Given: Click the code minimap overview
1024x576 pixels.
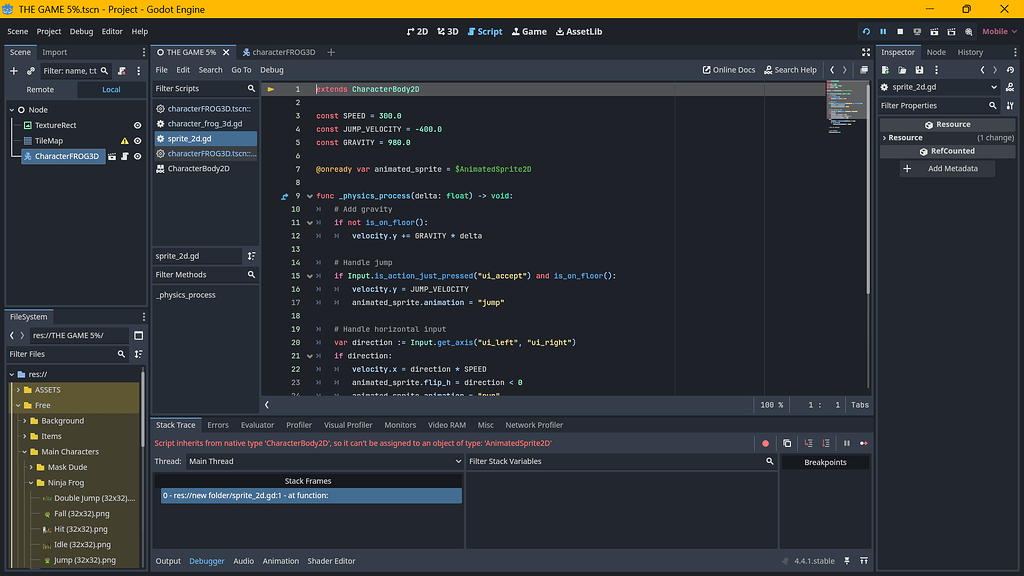Looking at the screenshot, I should 846,108.
